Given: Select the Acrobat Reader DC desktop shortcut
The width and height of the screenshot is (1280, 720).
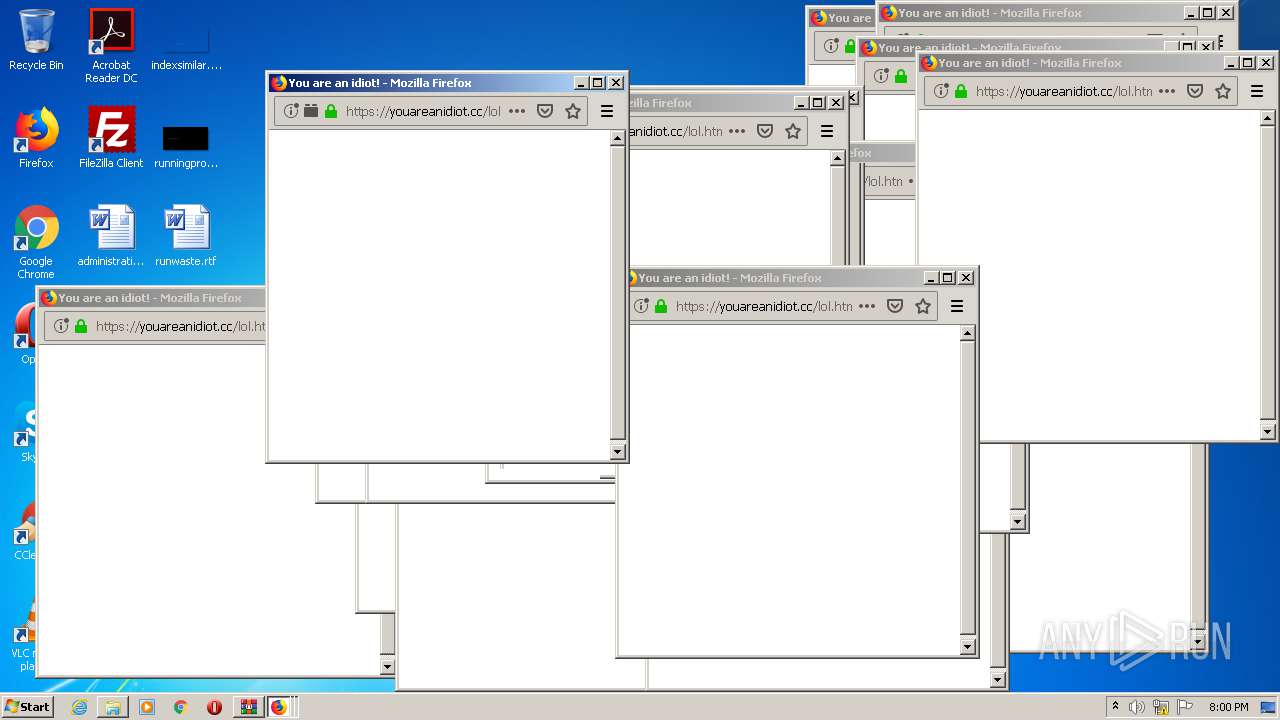Looking at the screenshot, I should 111,46.
